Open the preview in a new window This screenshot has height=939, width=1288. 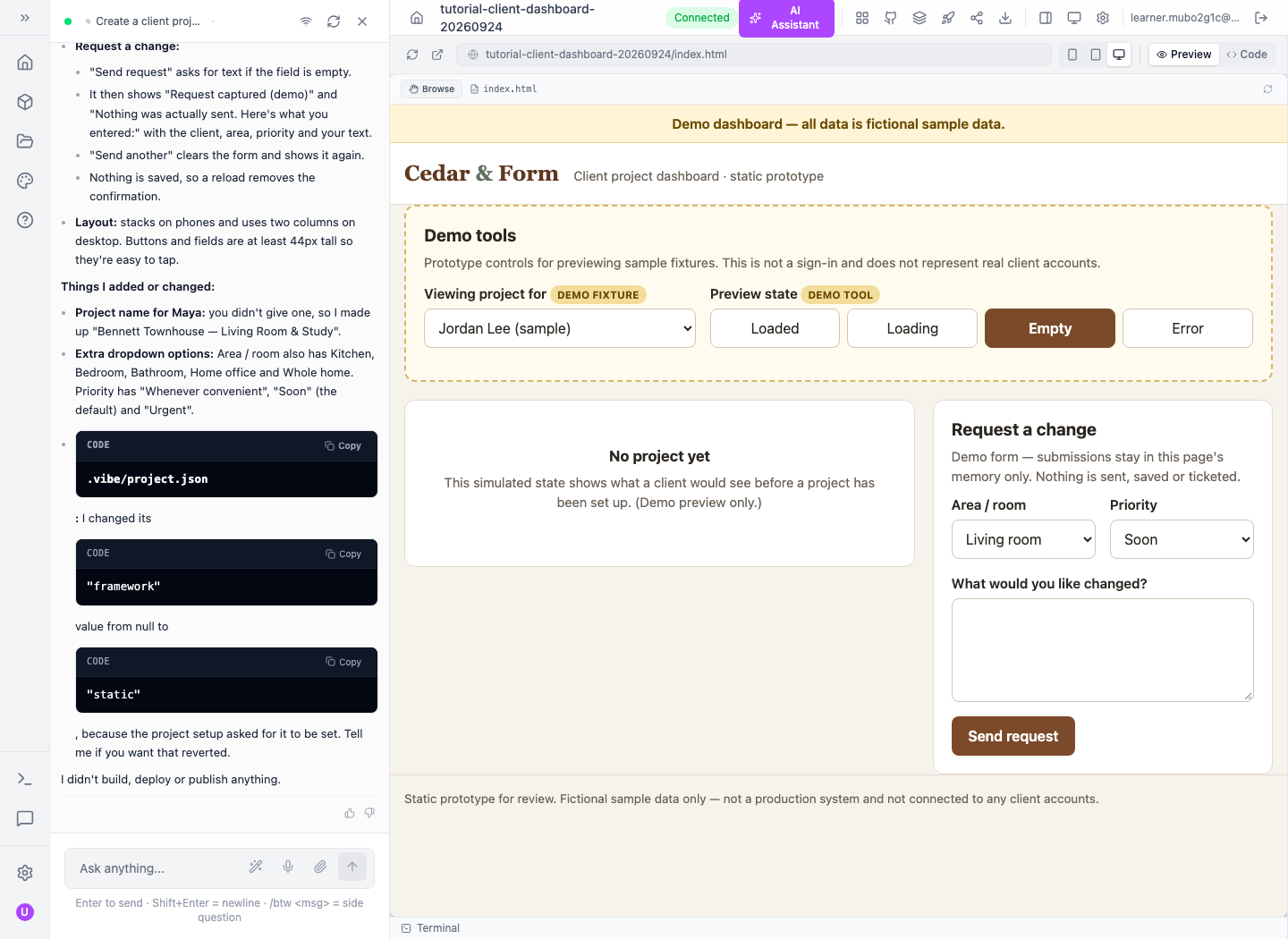click(x=437, y=55)
